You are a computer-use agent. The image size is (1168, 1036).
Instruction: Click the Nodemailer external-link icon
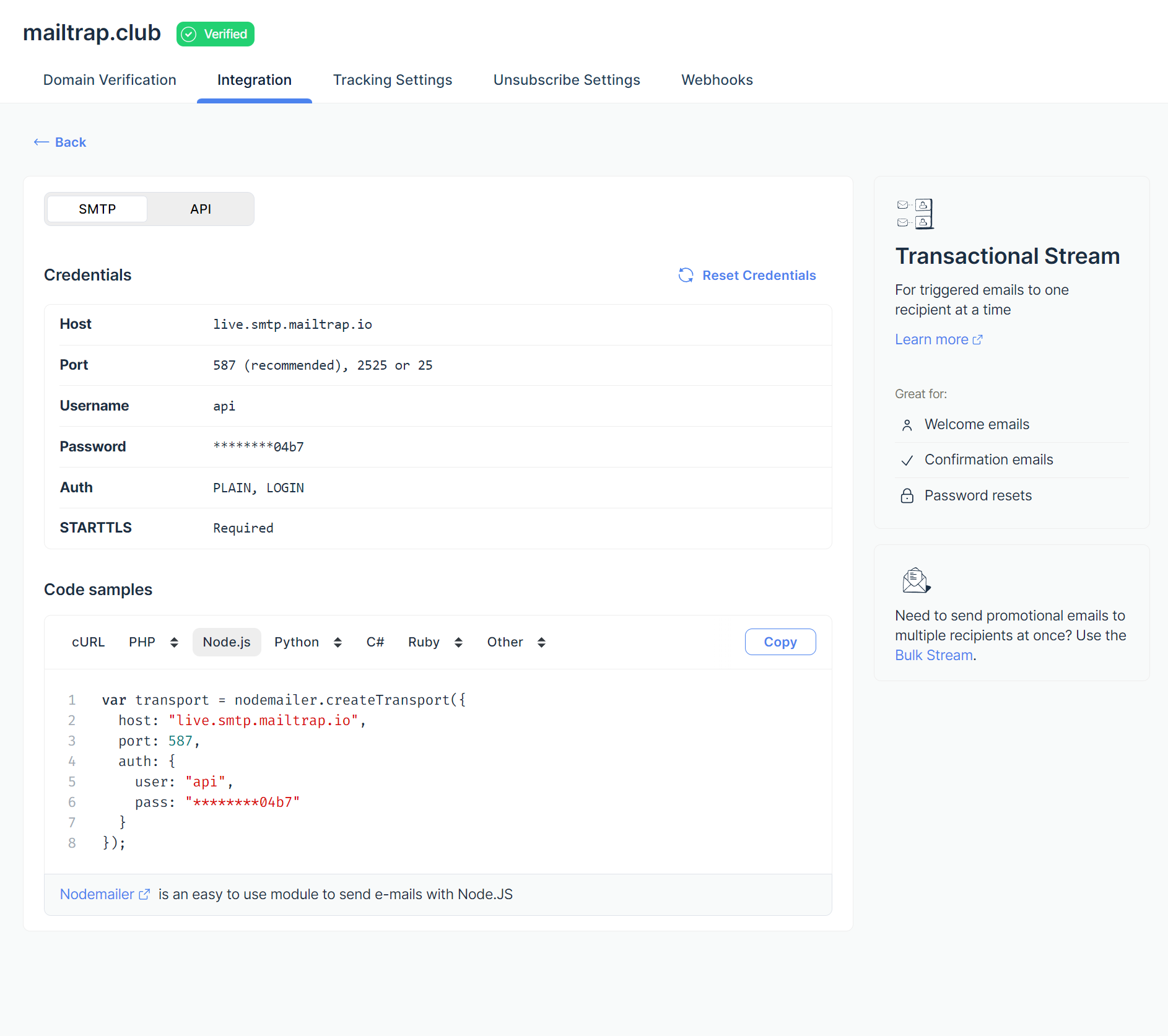click(x=144, y=894)
